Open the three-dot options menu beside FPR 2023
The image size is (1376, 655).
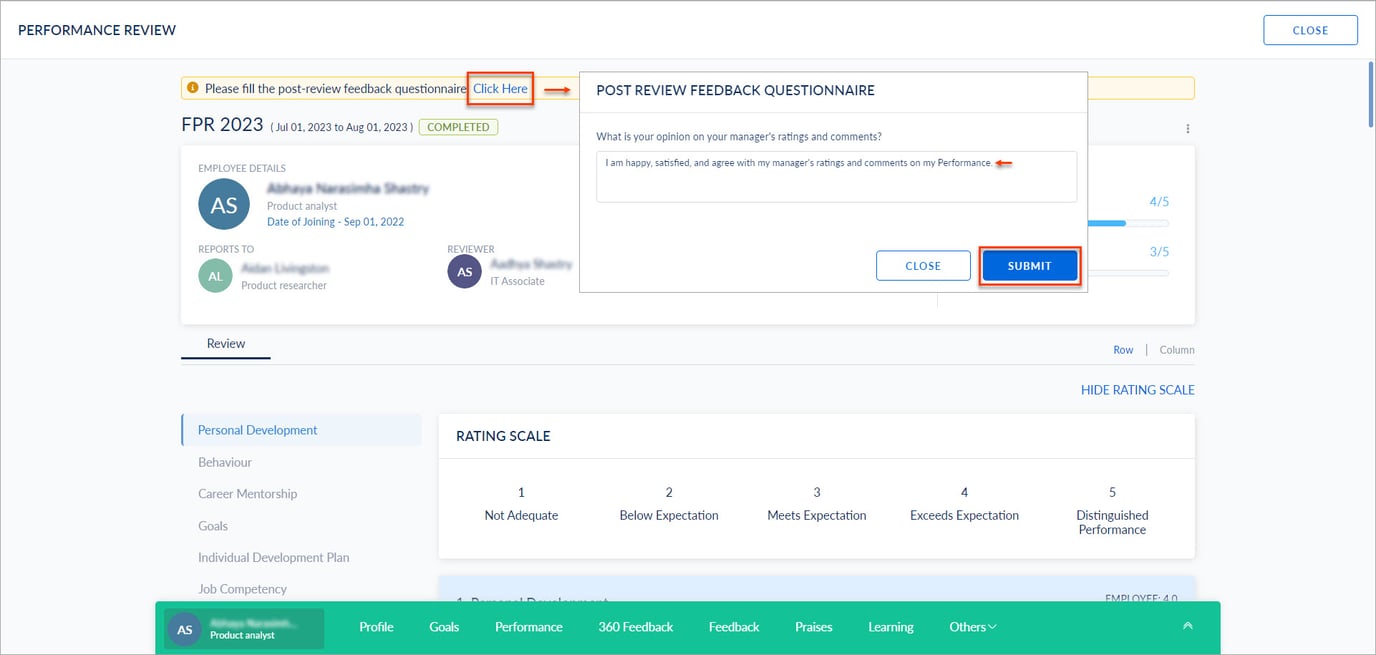tap(1188, 129)
